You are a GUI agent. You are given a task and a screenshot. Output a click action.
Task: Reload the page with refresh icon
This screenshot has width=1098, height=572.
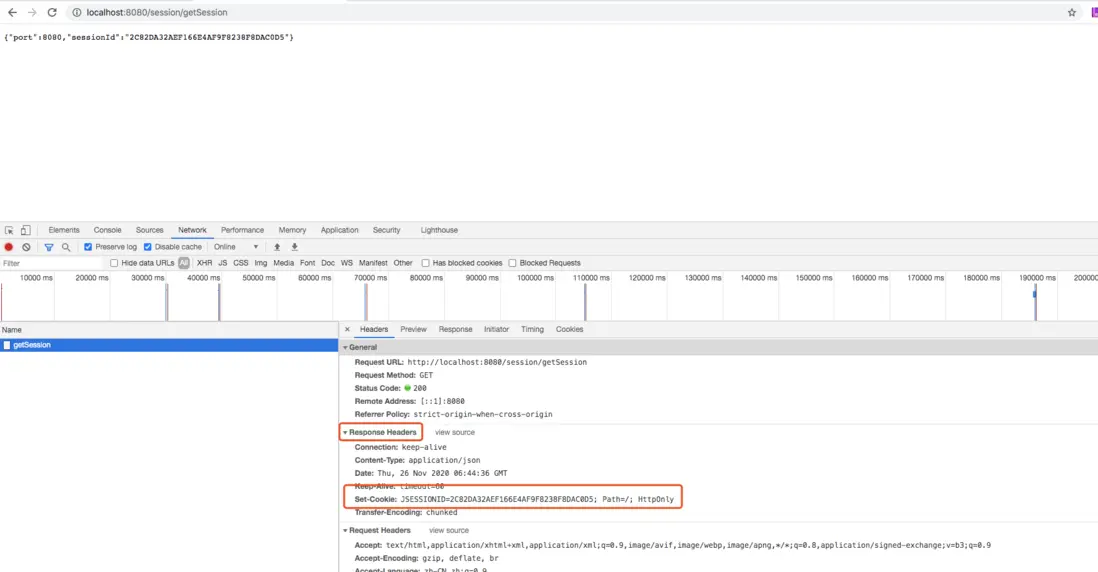(52, 13)
